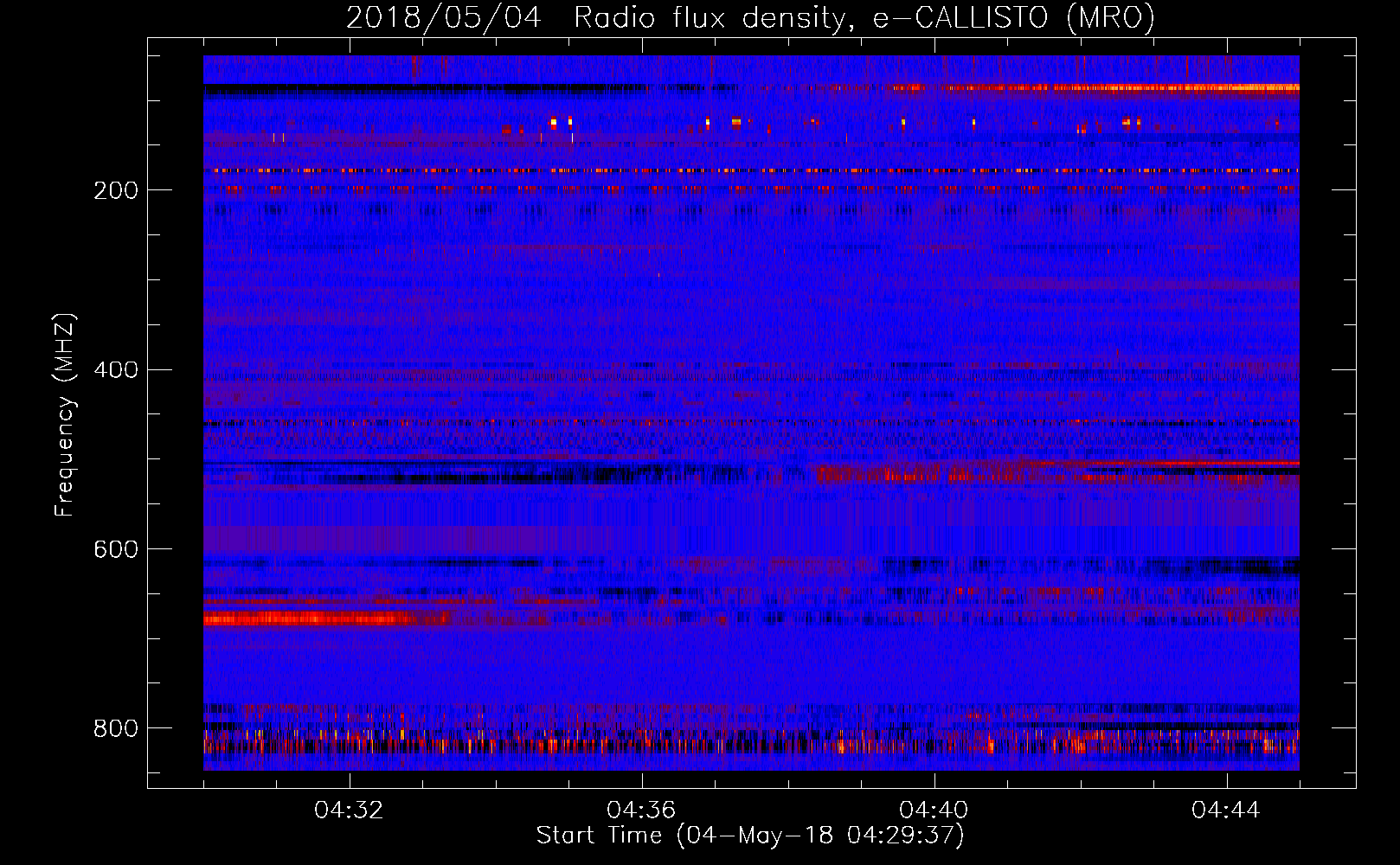Click the "04:32" time tick label

(x=350, y=811)
